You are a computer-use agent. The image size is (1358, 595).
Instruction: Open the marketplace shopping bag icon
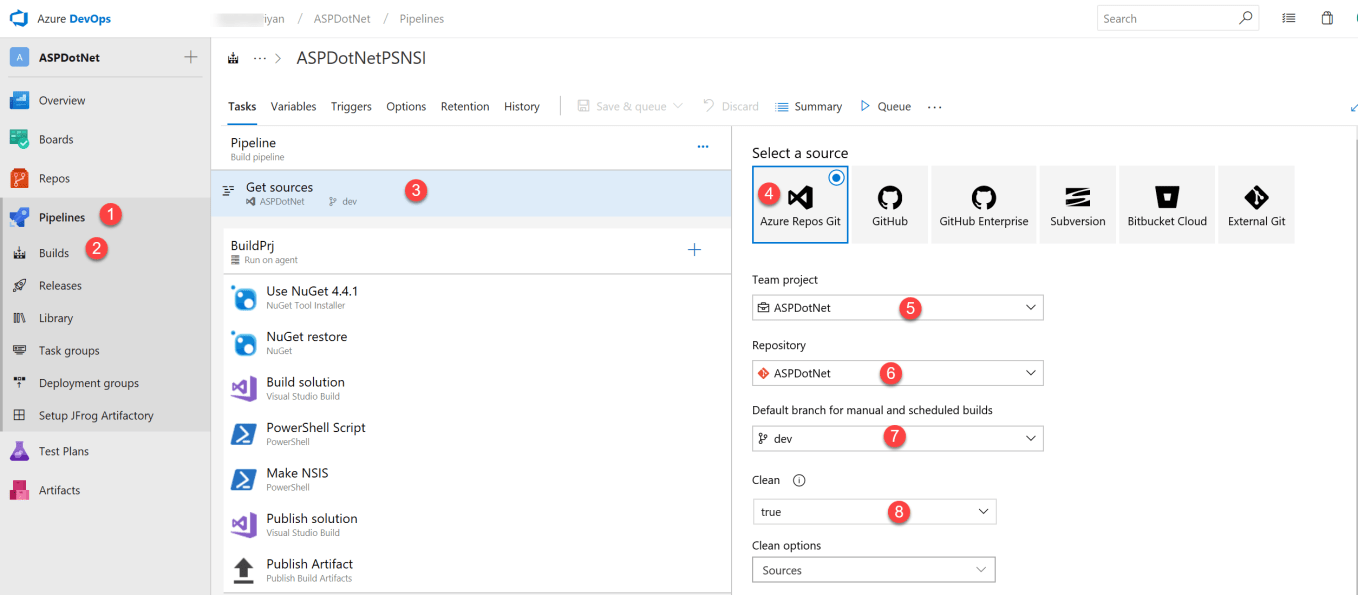pyautogui.click(x=1327, y=18)
